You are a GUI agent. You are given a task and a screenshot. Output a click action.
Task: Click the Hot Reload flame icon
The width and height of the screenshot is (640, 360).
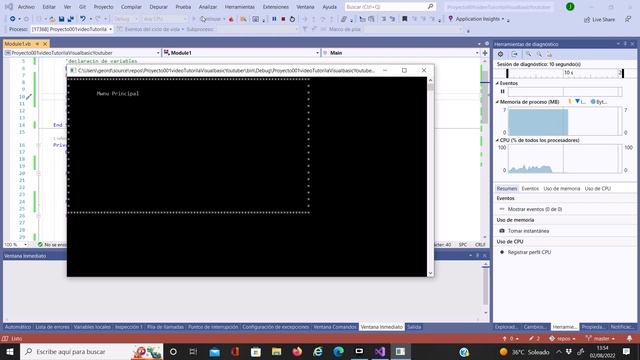click(231, 19)
